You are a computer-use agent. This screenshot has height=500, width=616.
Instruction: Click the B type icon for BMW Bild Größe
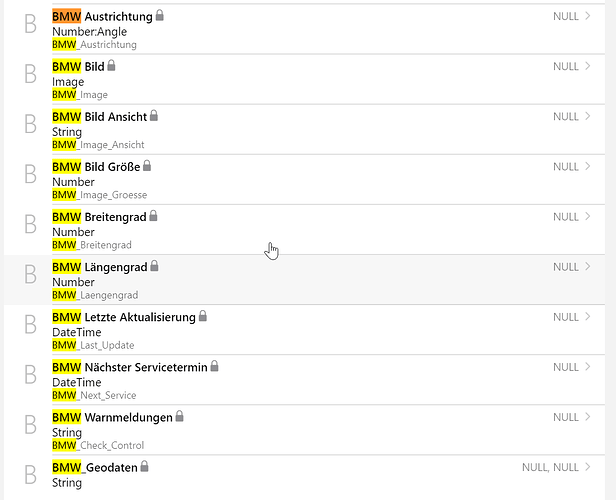click(x=30, y=175)
